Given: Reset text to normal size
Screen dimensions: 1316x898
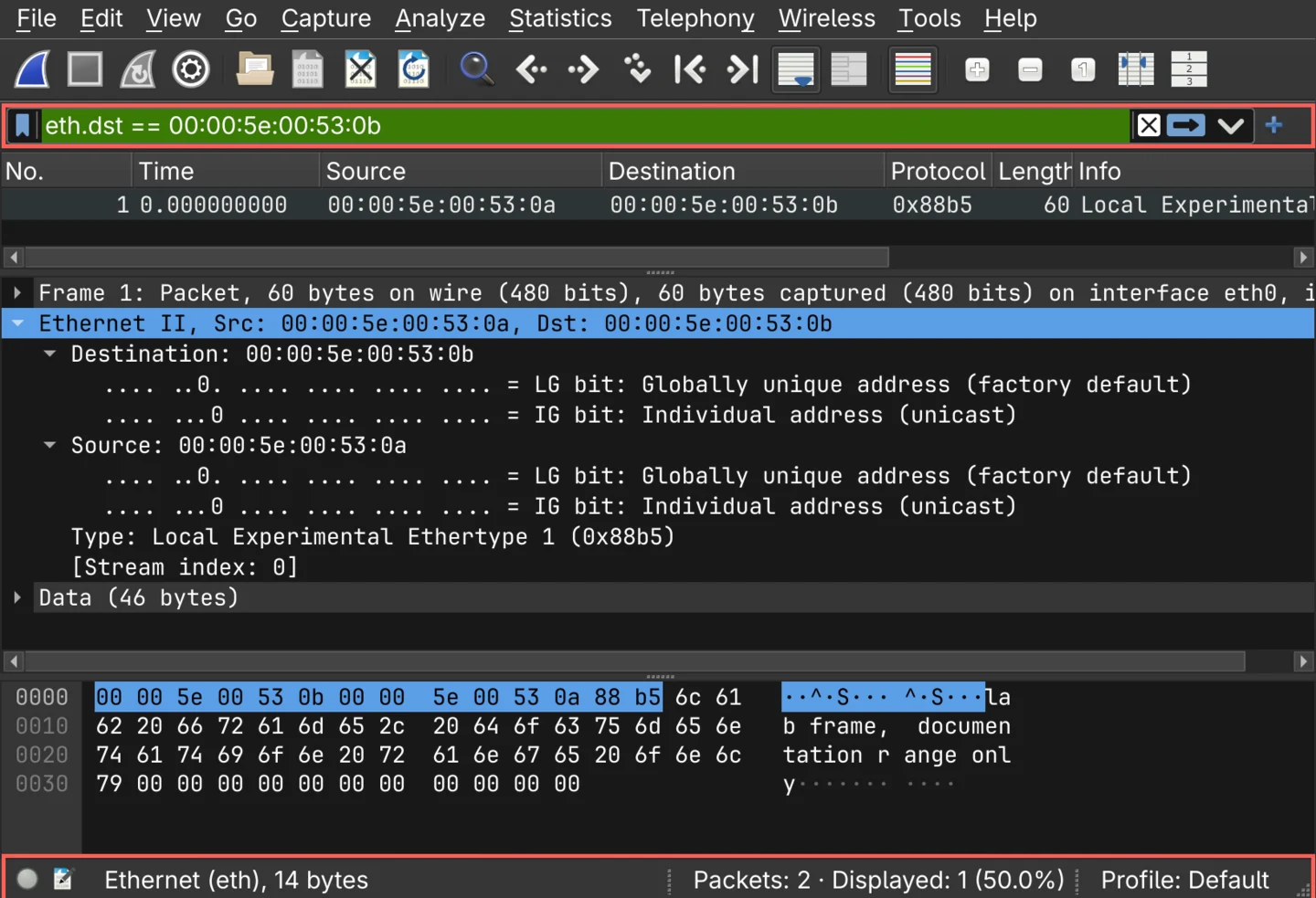Looking at the screenshot, I should pyautogui.click(x=1083, y=69).
